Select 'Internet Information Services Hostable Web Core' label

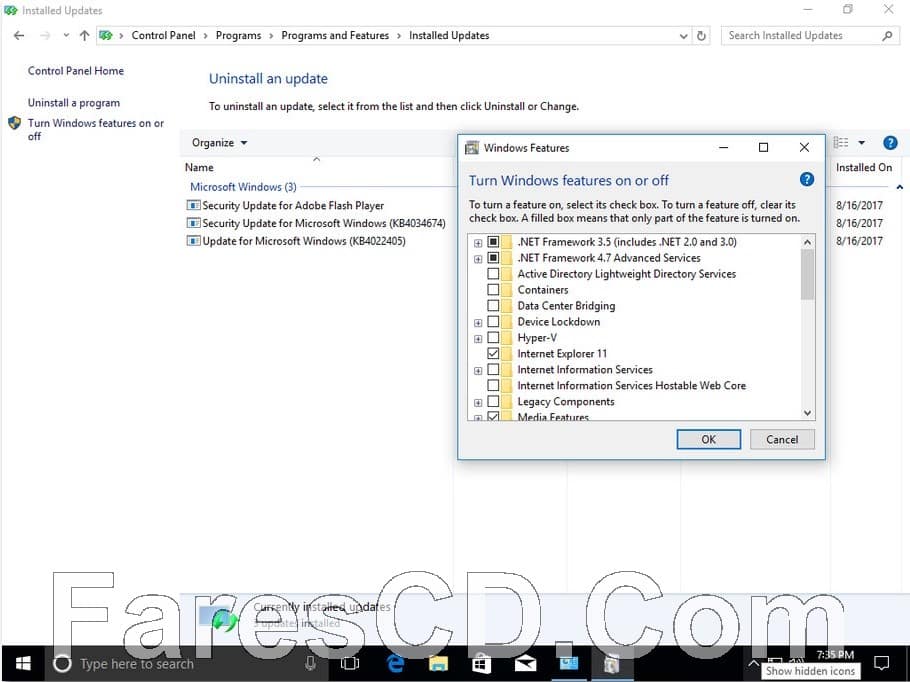pos(631,385)
